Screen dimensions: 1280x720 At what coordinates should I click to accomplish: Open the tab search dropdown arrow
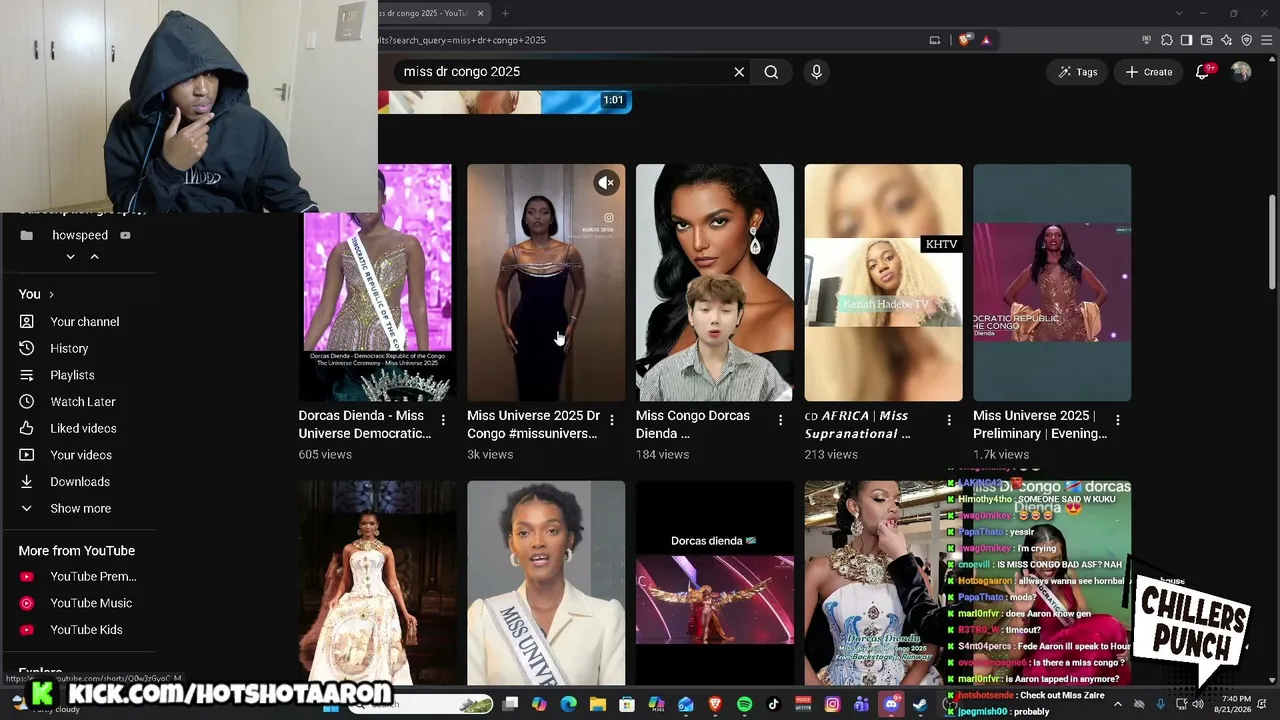coord(1180,13)
